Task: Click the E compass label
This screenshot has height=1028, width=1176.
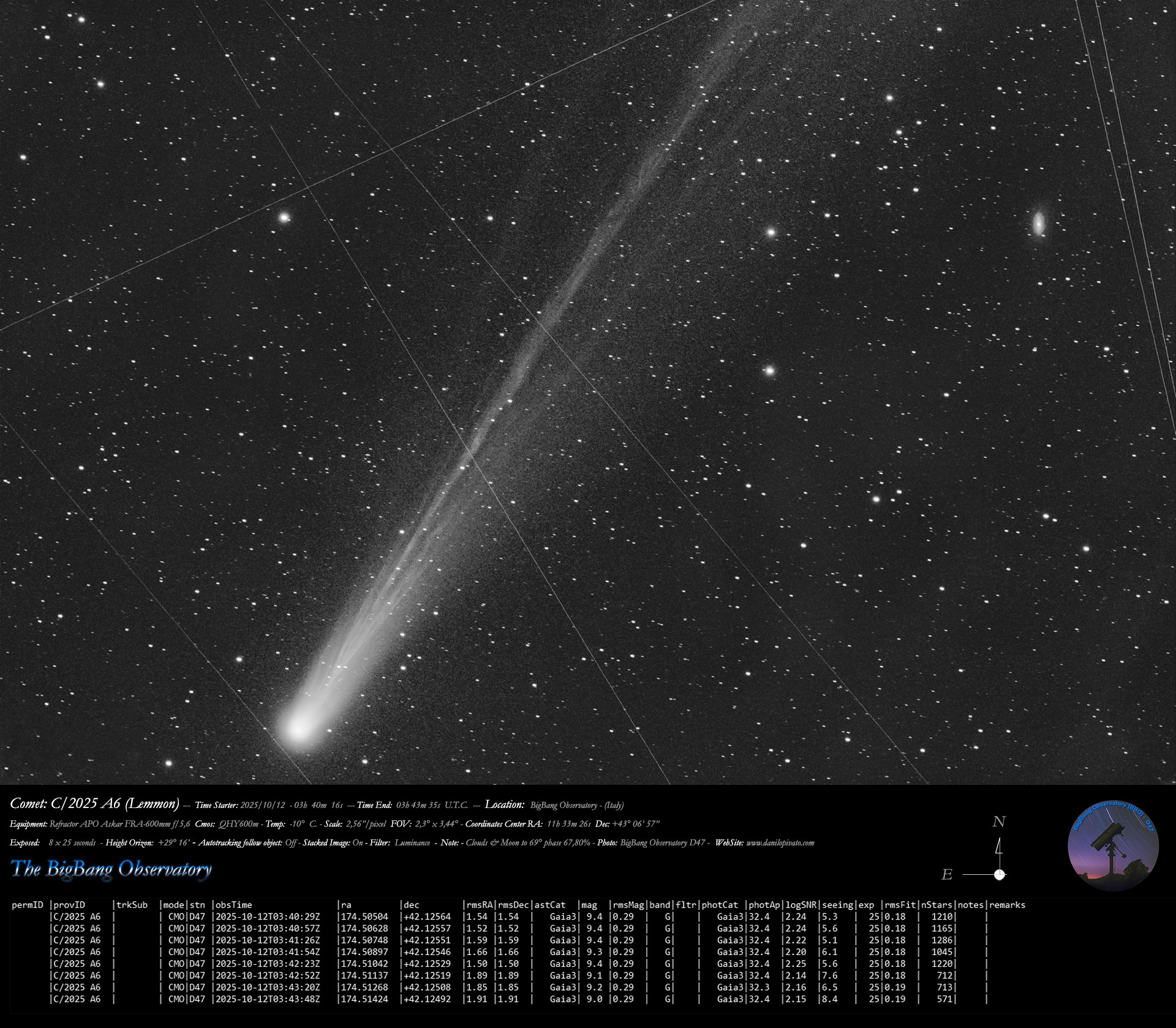Action: tap(947, 875)
